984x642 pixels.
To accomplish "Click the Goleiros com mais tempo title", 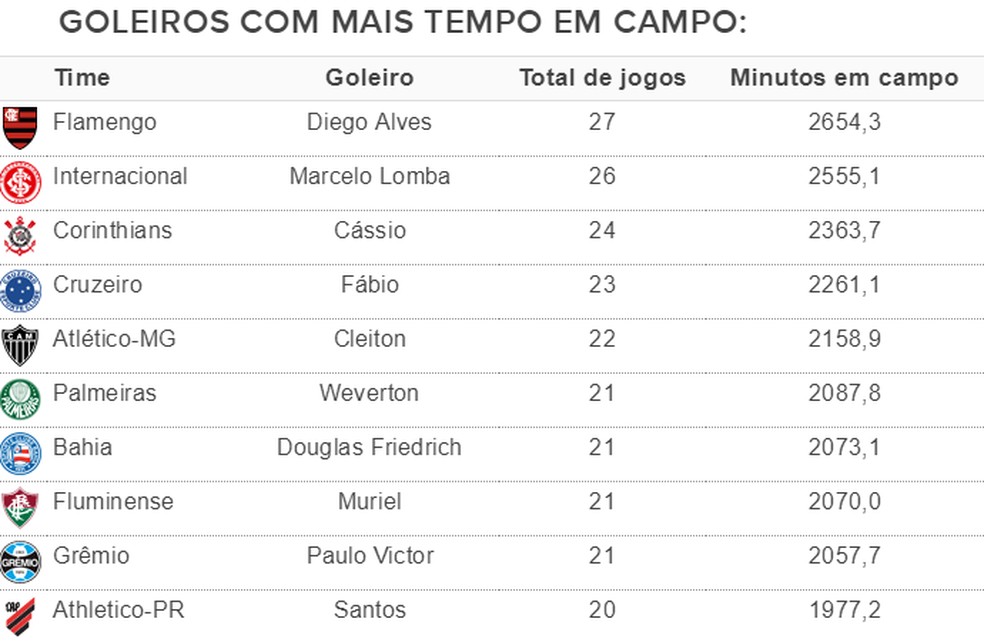I will coord(403,23).
